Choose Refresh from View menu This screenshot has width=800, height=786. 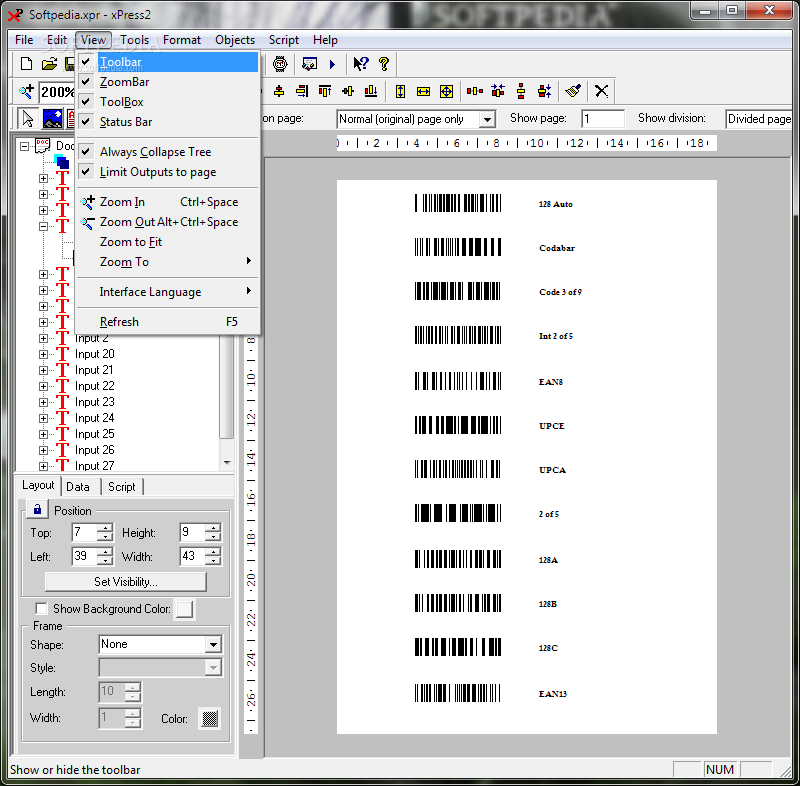tap(167, 322)
